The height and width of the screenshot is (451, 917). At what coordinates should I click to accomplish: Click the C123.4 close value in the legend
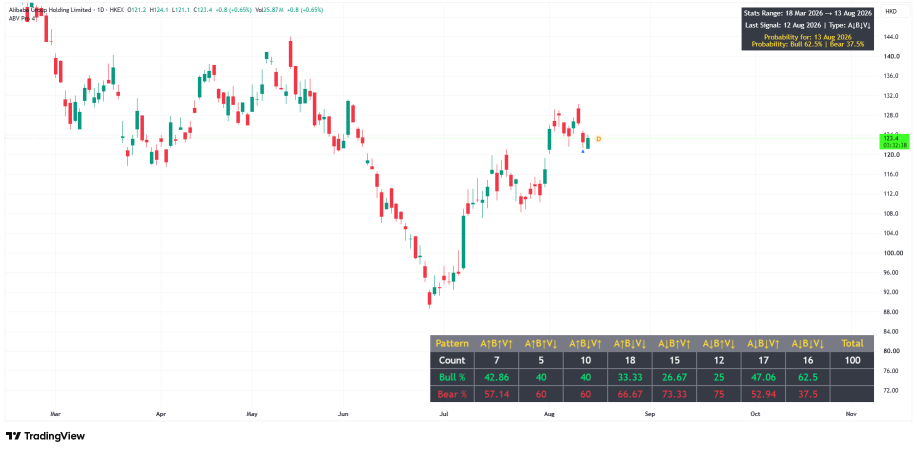201,10
